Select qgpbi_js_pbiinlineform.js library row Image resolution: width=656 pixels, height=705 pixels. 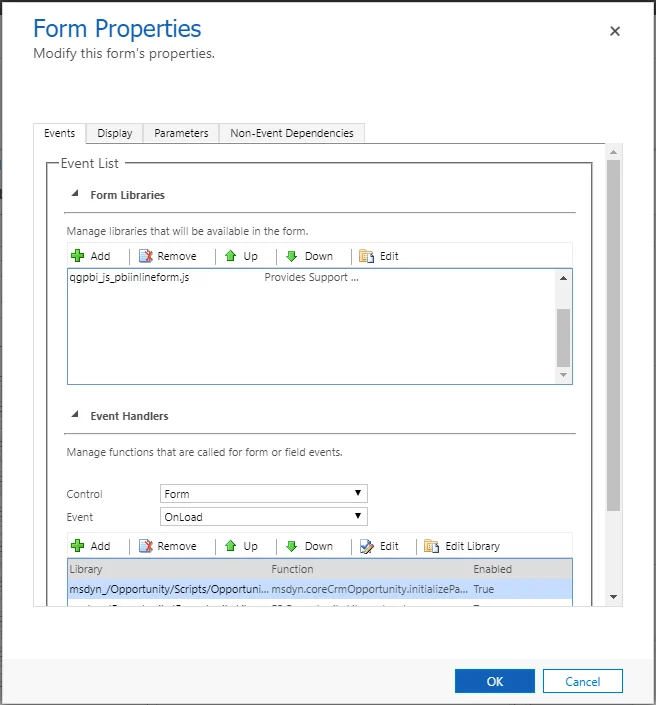click(x=312, y=277)
